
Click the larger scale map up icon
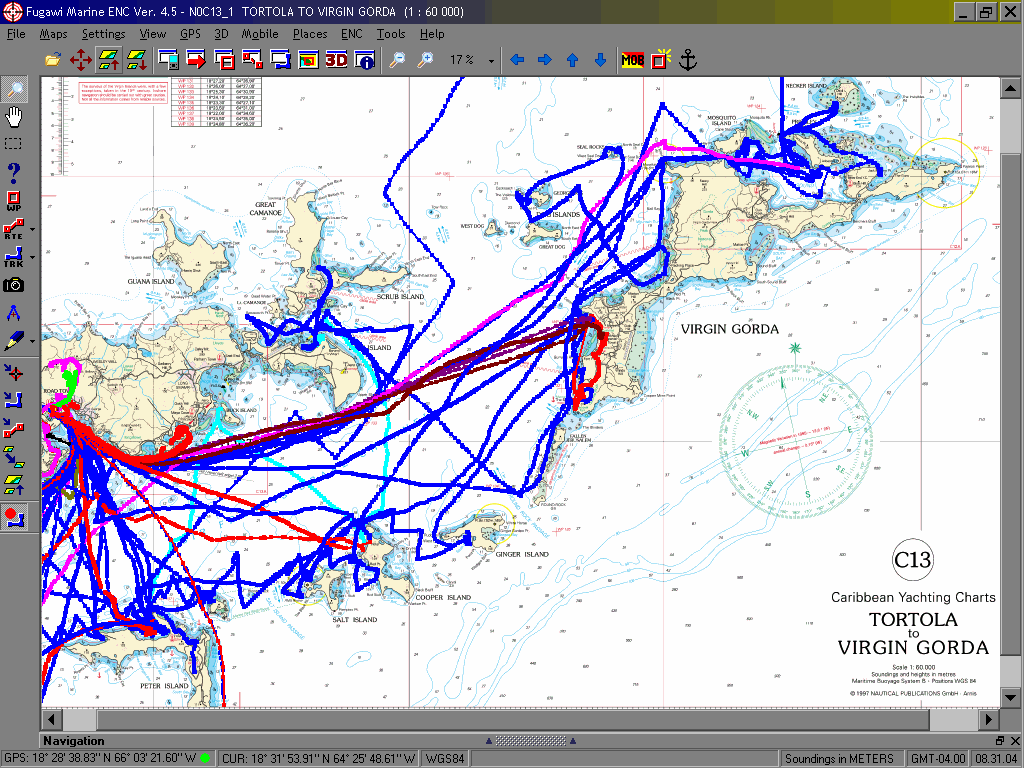108,60
